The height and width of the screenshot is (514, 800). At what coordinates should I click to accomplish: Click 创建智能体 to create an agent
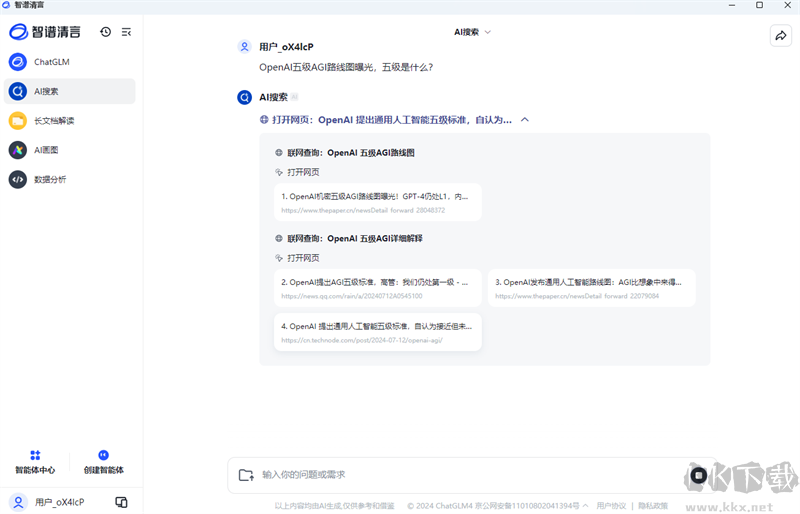click(x=104, y=462)
